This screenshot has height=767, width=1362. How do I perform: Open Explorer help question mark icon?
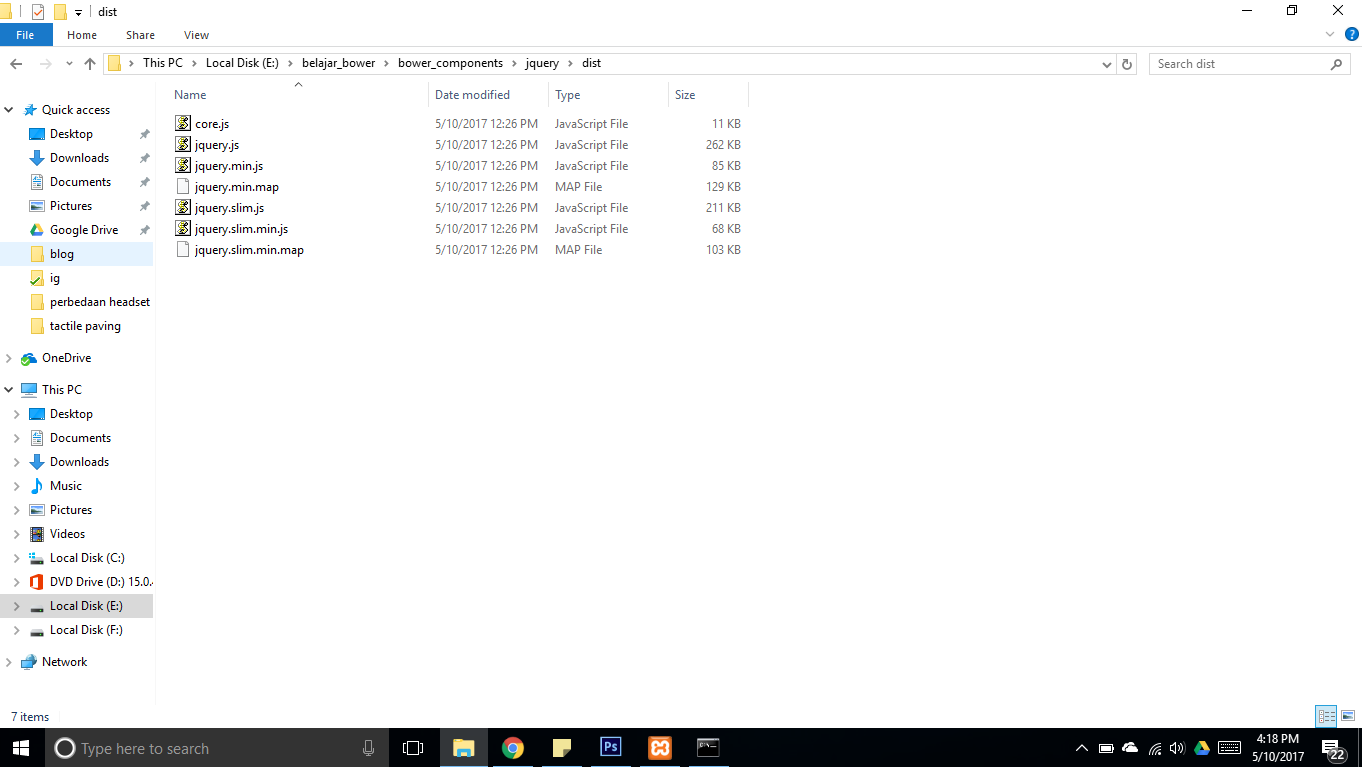click(1352, 35)
